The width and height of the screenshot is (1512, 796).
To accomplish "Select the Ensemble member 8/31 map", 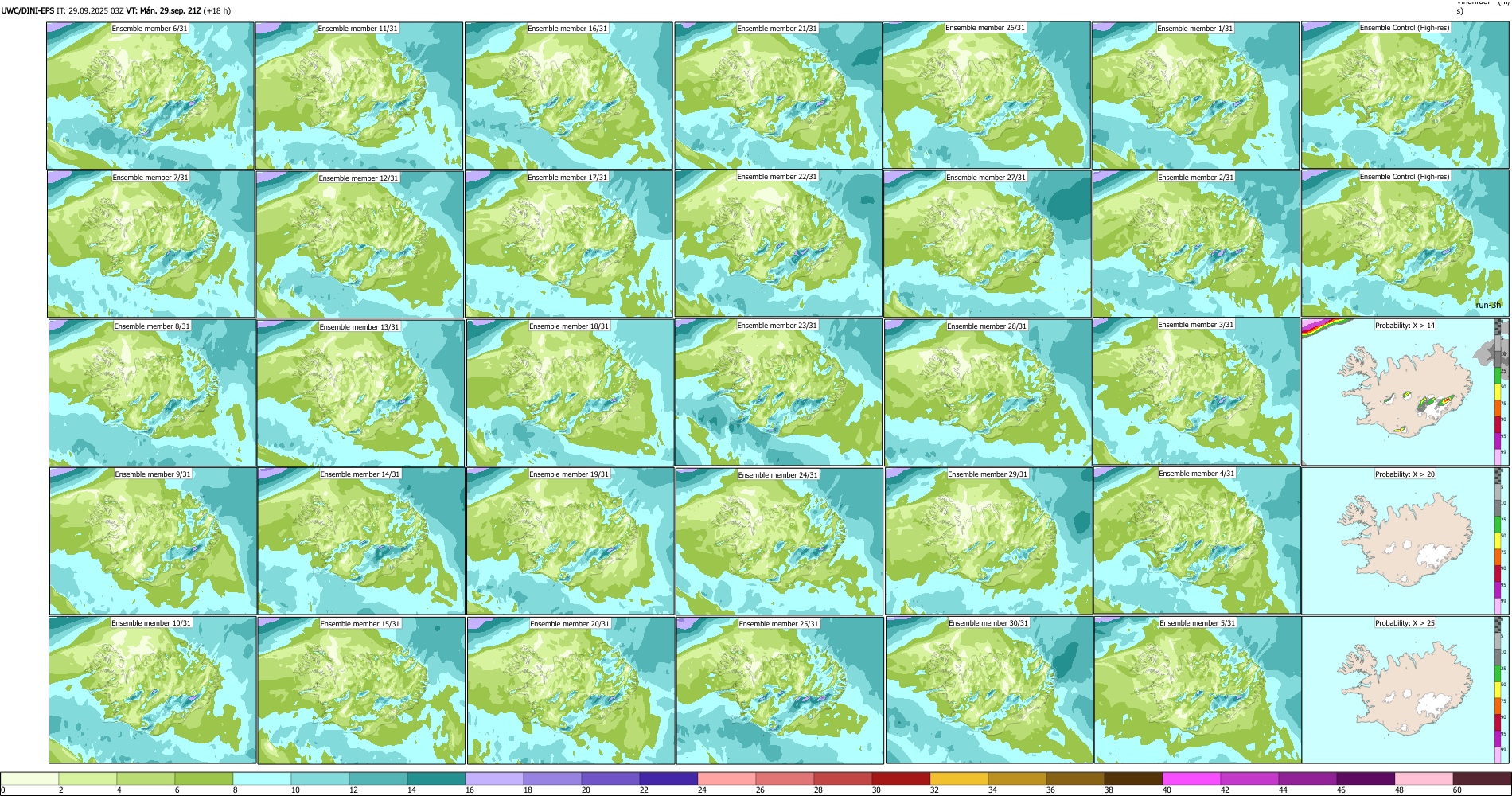I will click(x=152, y=393).
